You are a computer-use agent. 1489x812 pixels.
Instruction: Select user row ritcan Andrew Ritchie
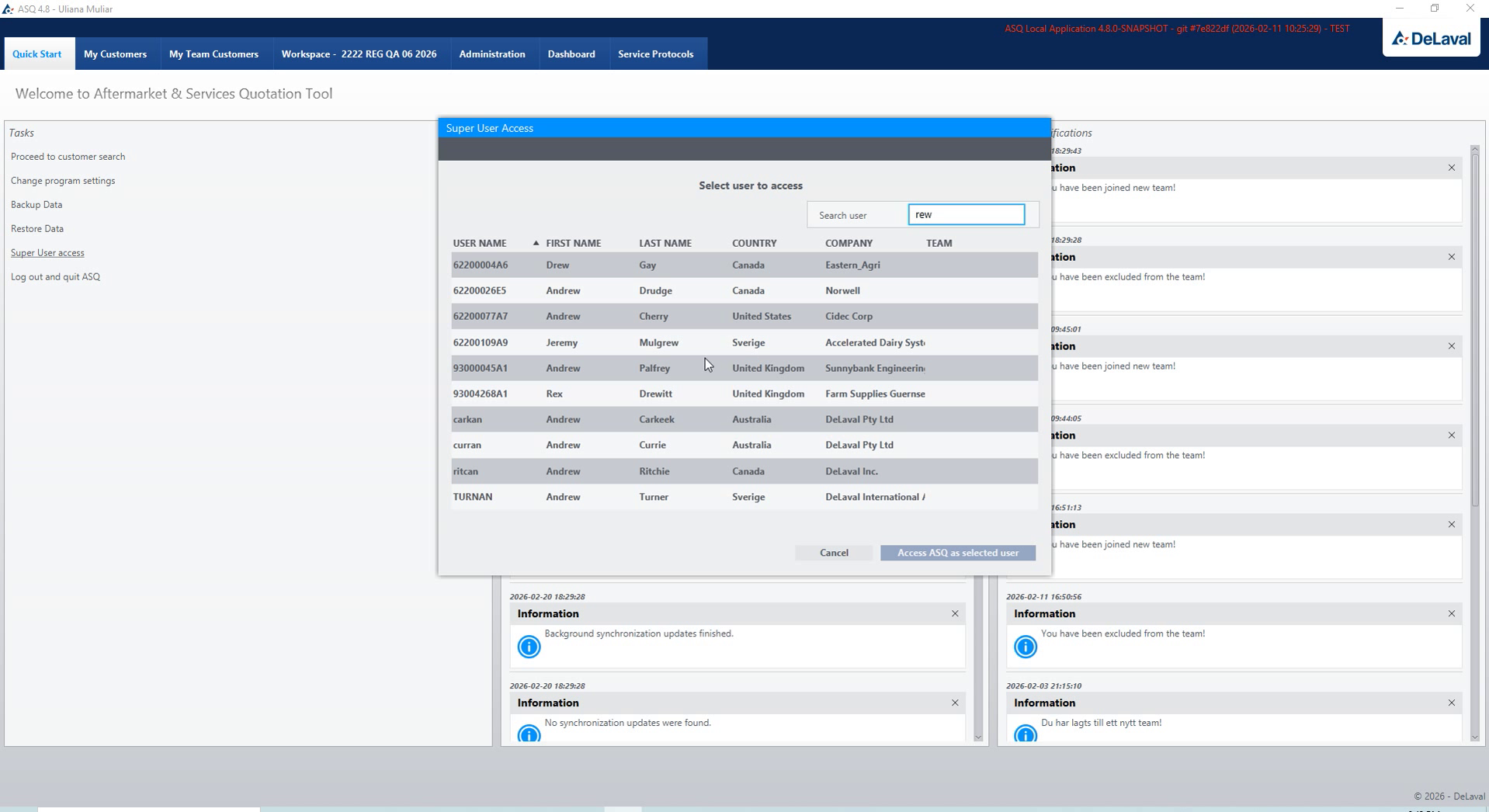pyautogui.click(x=744, y=471)
